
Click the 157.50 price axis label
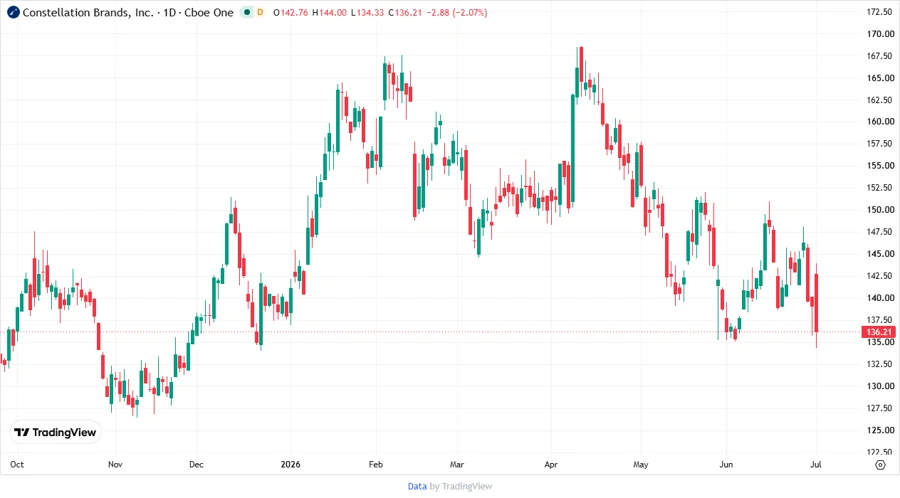[x=879, y=143]
